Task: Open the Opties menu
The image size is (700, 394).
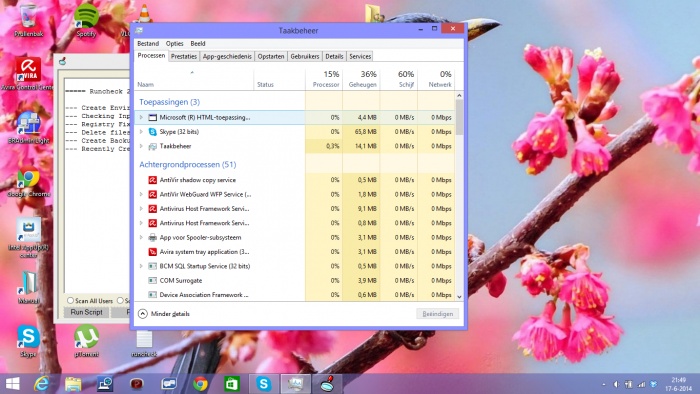Action: coord(175,43)
